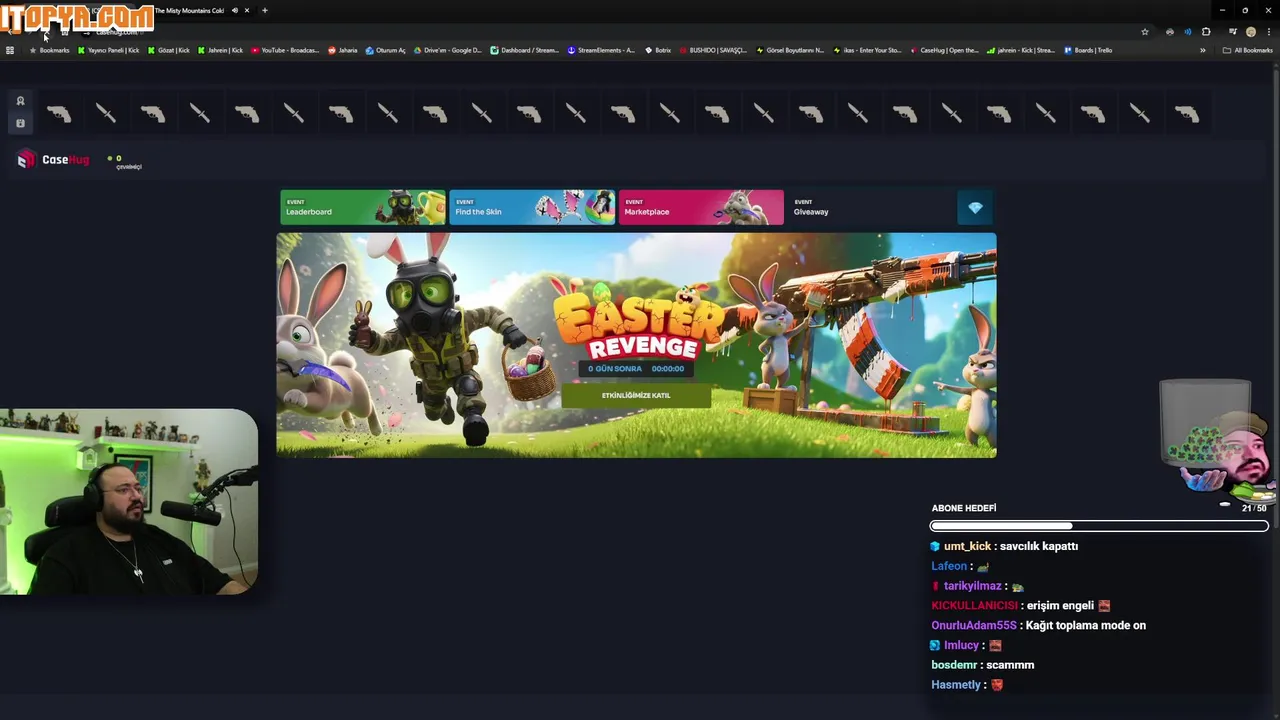Open the CaseHug | Open the bookmark

pyautogui.click(x=944, y=50)
